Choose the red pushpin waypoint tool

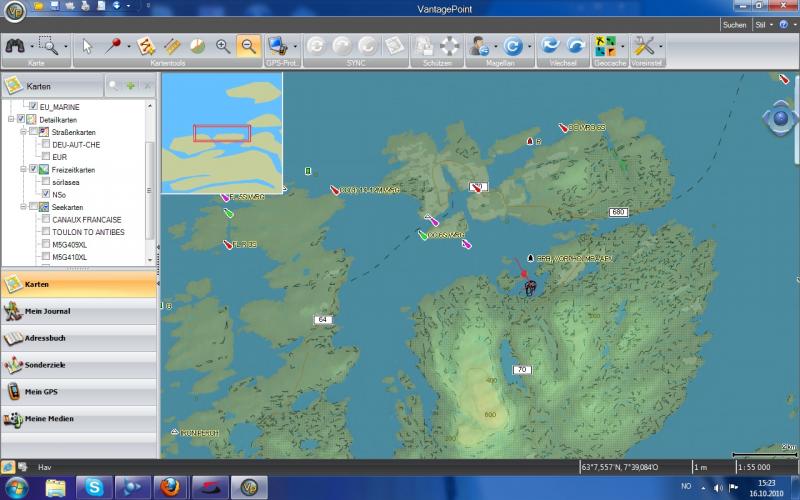coord(114,46)
